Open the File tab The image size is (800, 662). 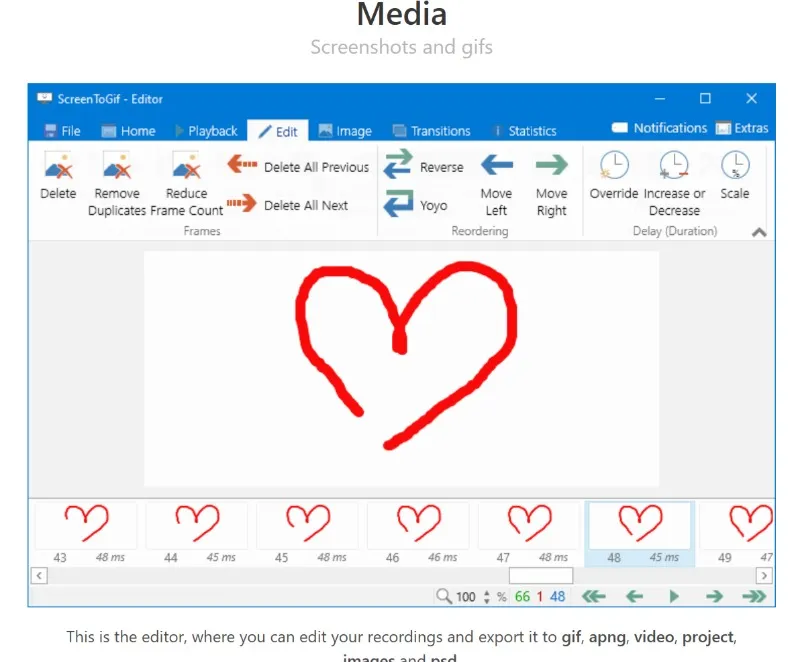pos(62,131)
